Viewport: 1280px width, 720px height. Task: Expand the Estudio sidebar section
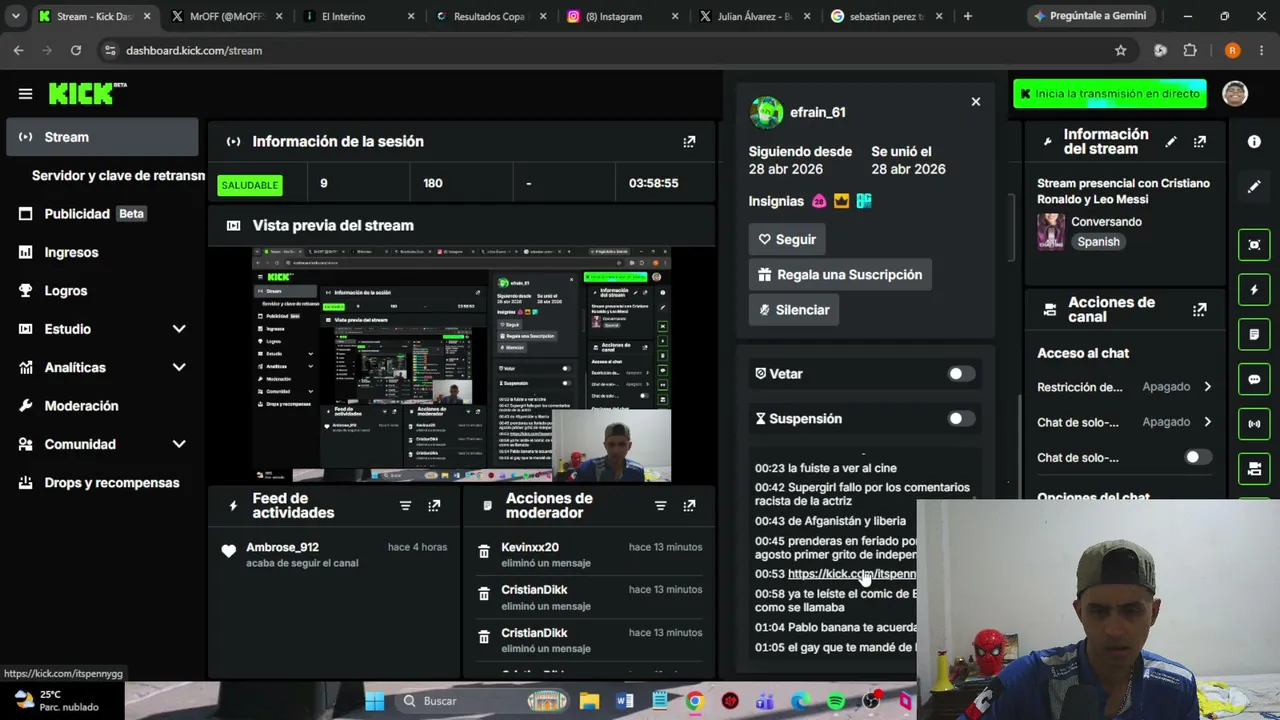(179, 329)
